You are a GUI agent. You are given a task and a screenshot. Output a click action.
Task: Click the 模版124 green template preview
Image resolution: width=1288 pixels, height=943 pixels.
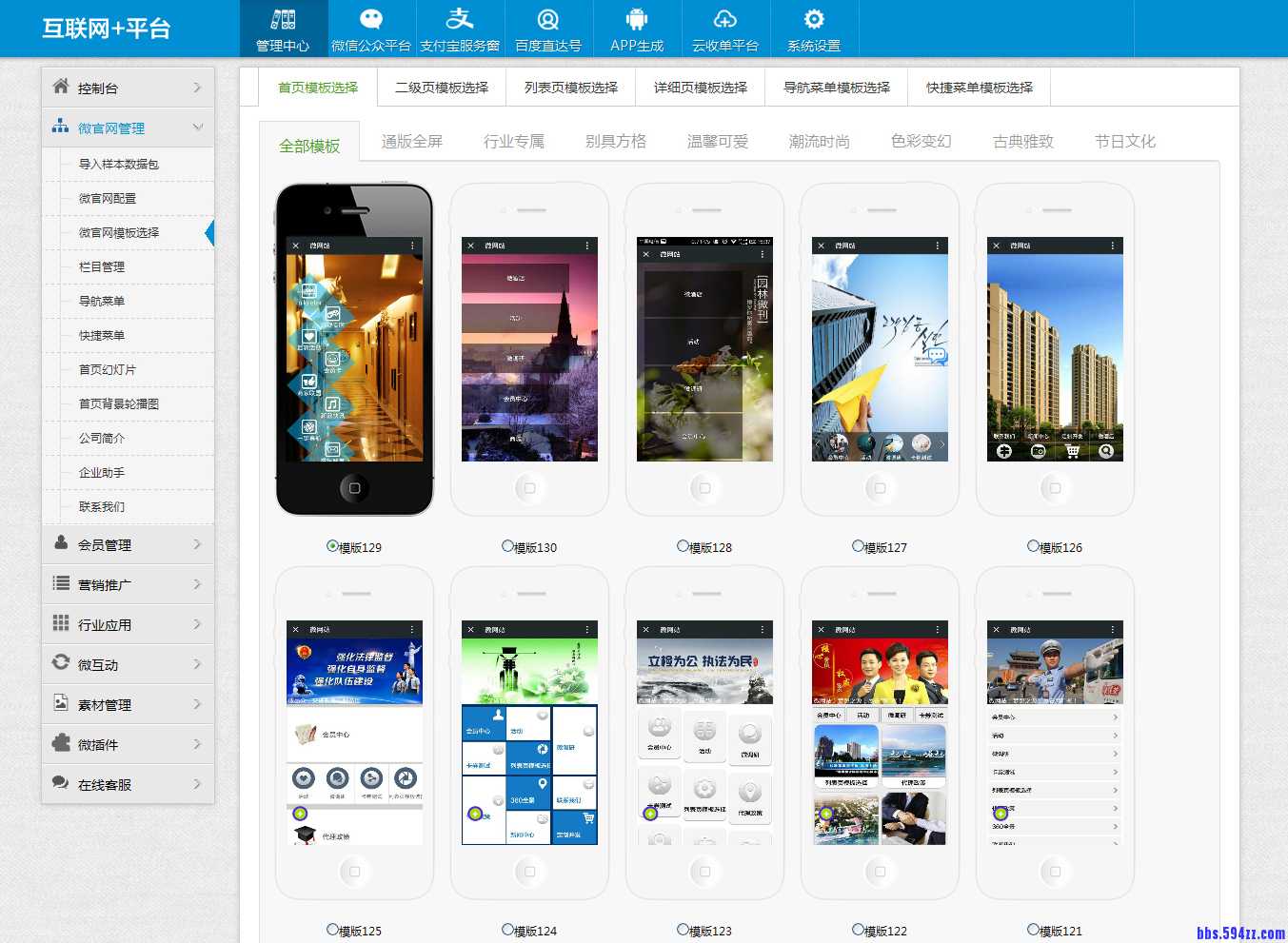(x=529, y=732)
